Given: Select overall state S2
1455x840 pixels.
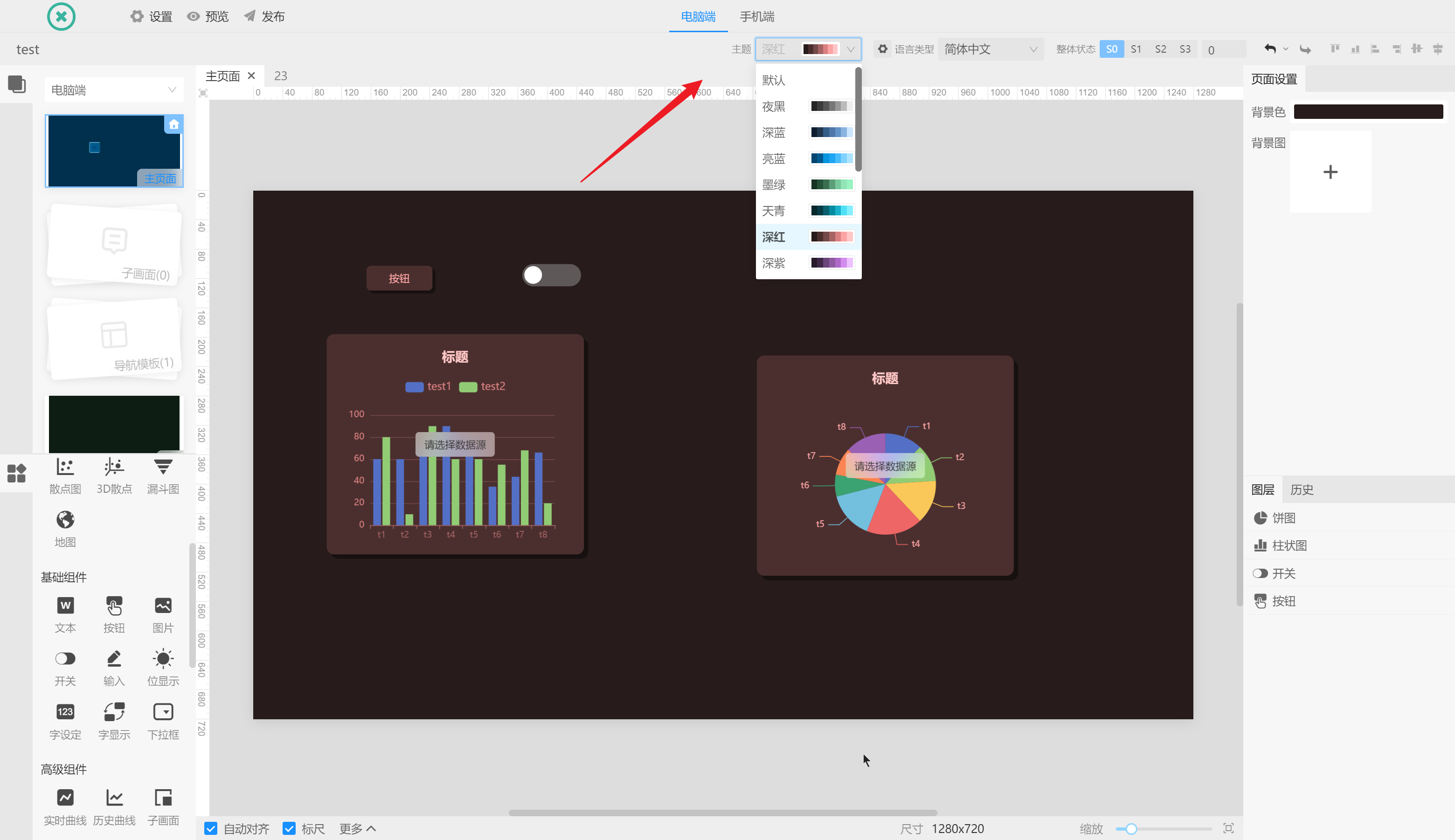Looking at the screenshot, I should pos(1161,49).
